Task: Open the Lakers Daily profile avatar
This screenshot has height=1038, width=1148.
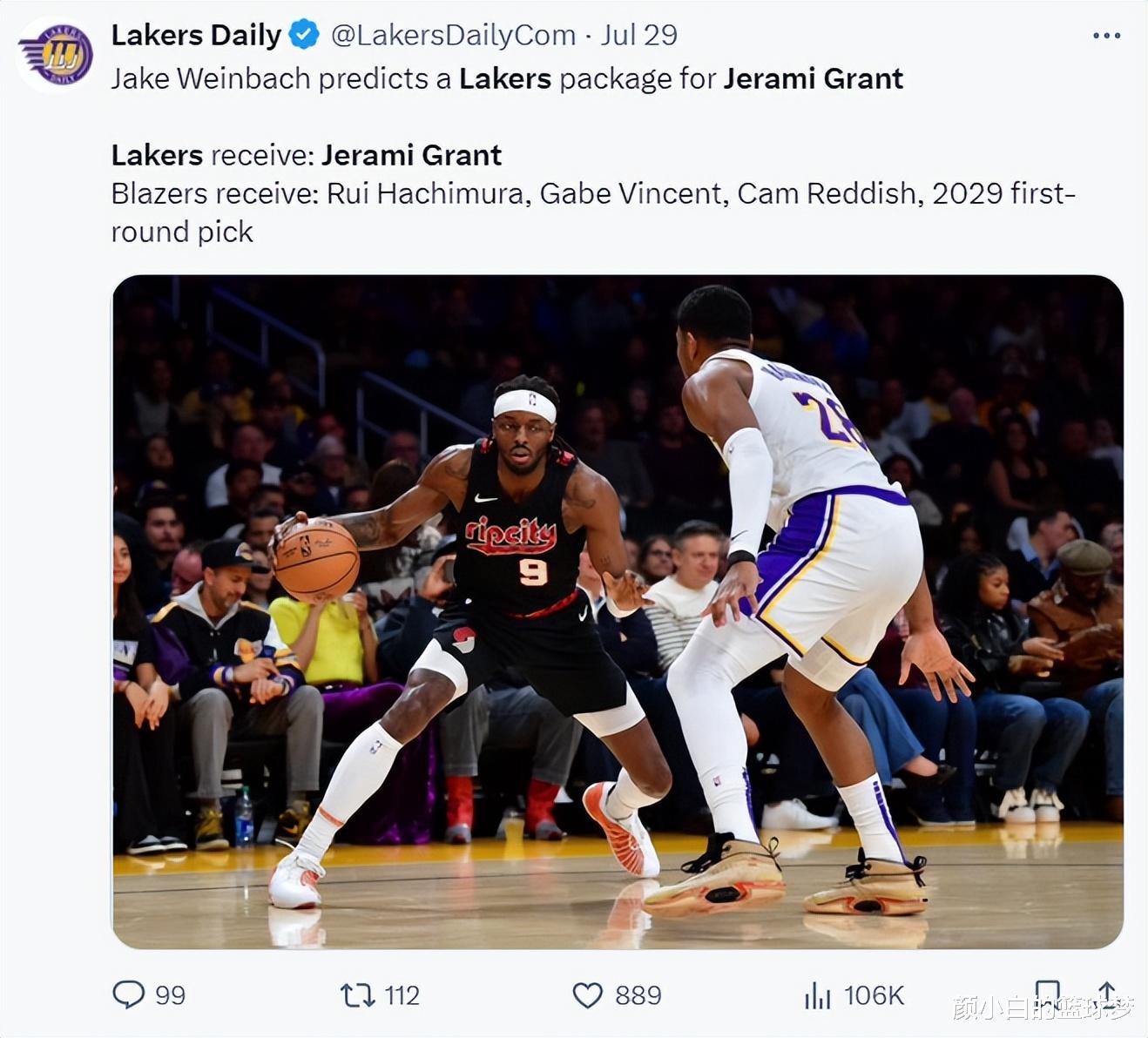Action: click(x=56, y=54)
